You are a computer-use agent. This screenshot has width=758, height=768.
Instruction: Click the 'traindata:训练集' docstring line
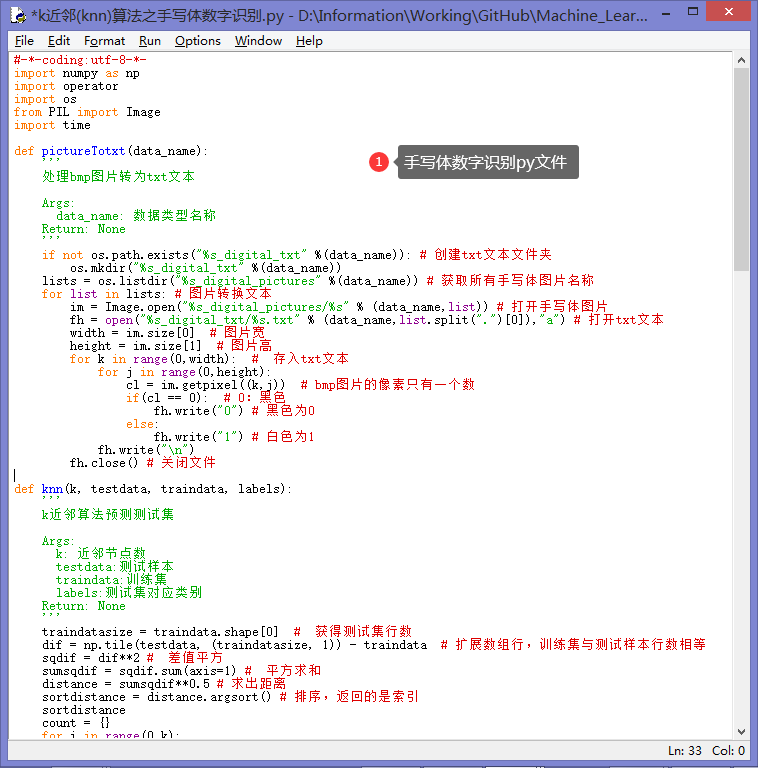click(x=111, y=579)
